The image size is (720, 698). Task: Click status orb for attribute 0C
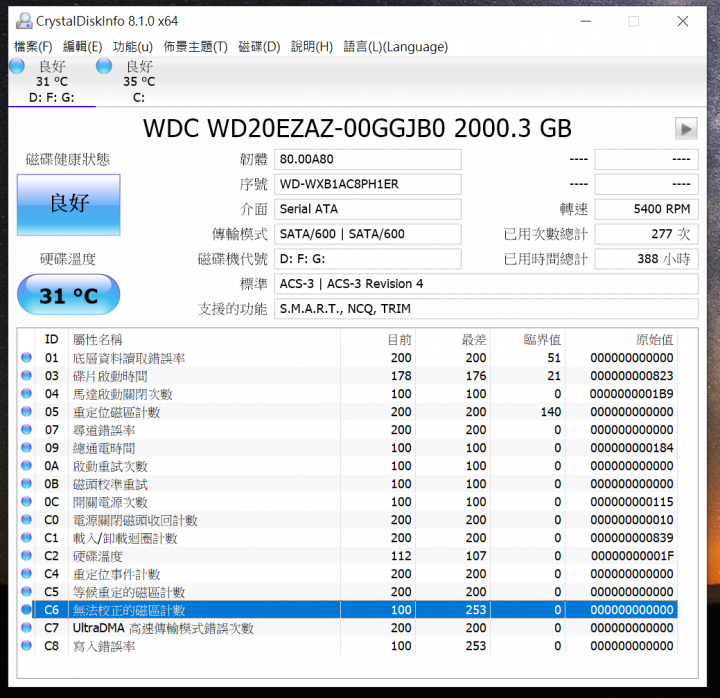pos(26,501)
